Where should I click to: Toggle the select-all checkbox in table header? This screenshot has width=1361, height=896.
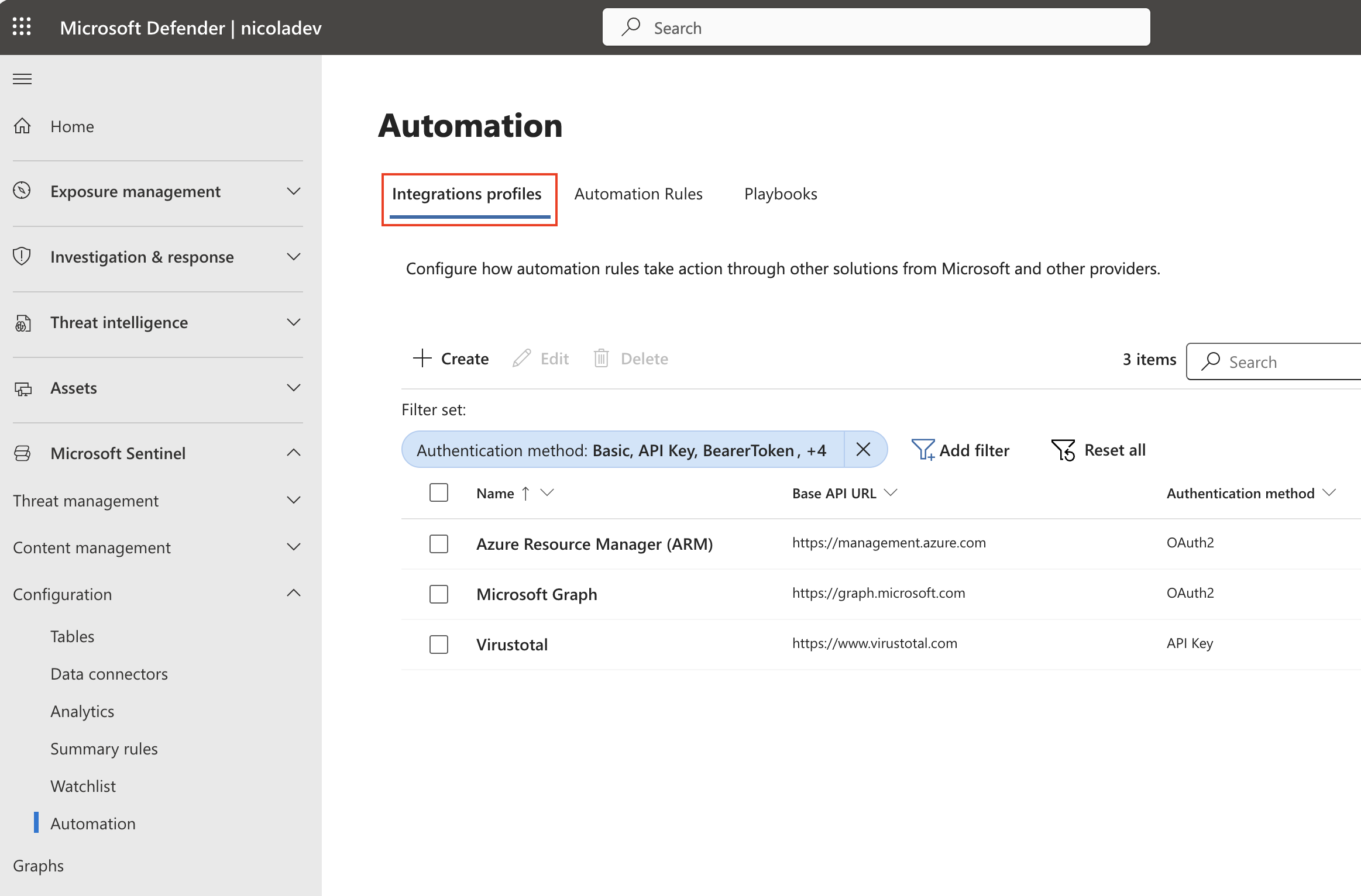tap(439, 492)
